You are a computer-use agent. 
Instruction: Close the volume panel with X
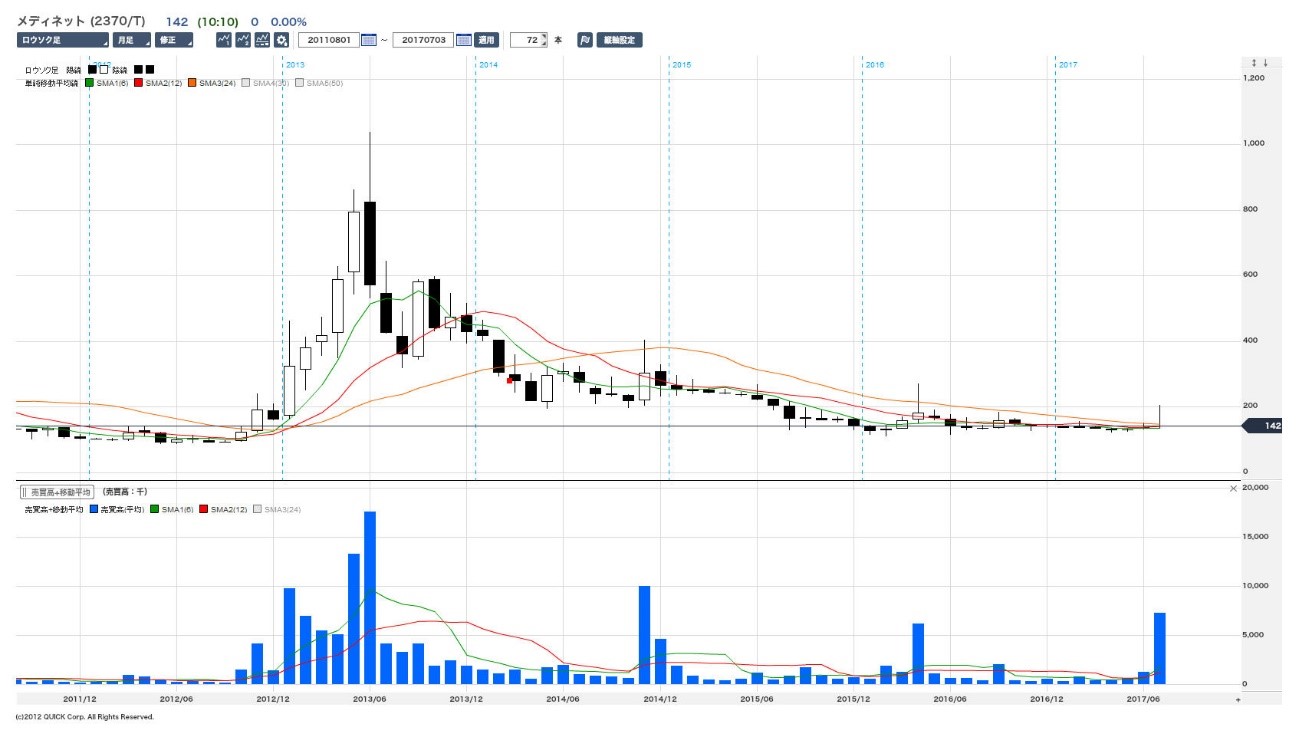pyautogui.click(x=1233, y=488)
